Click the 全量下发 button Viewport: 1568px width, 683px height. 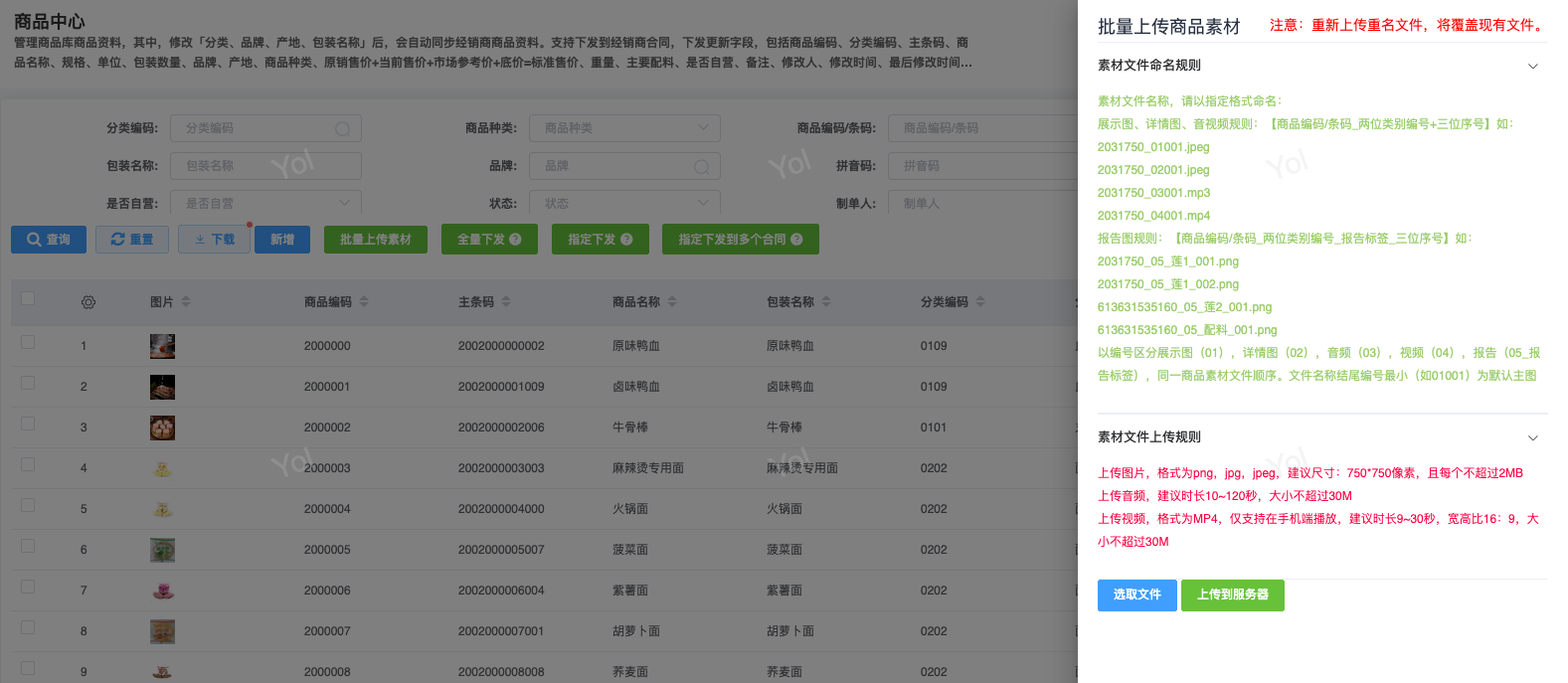tap(489, 240)
